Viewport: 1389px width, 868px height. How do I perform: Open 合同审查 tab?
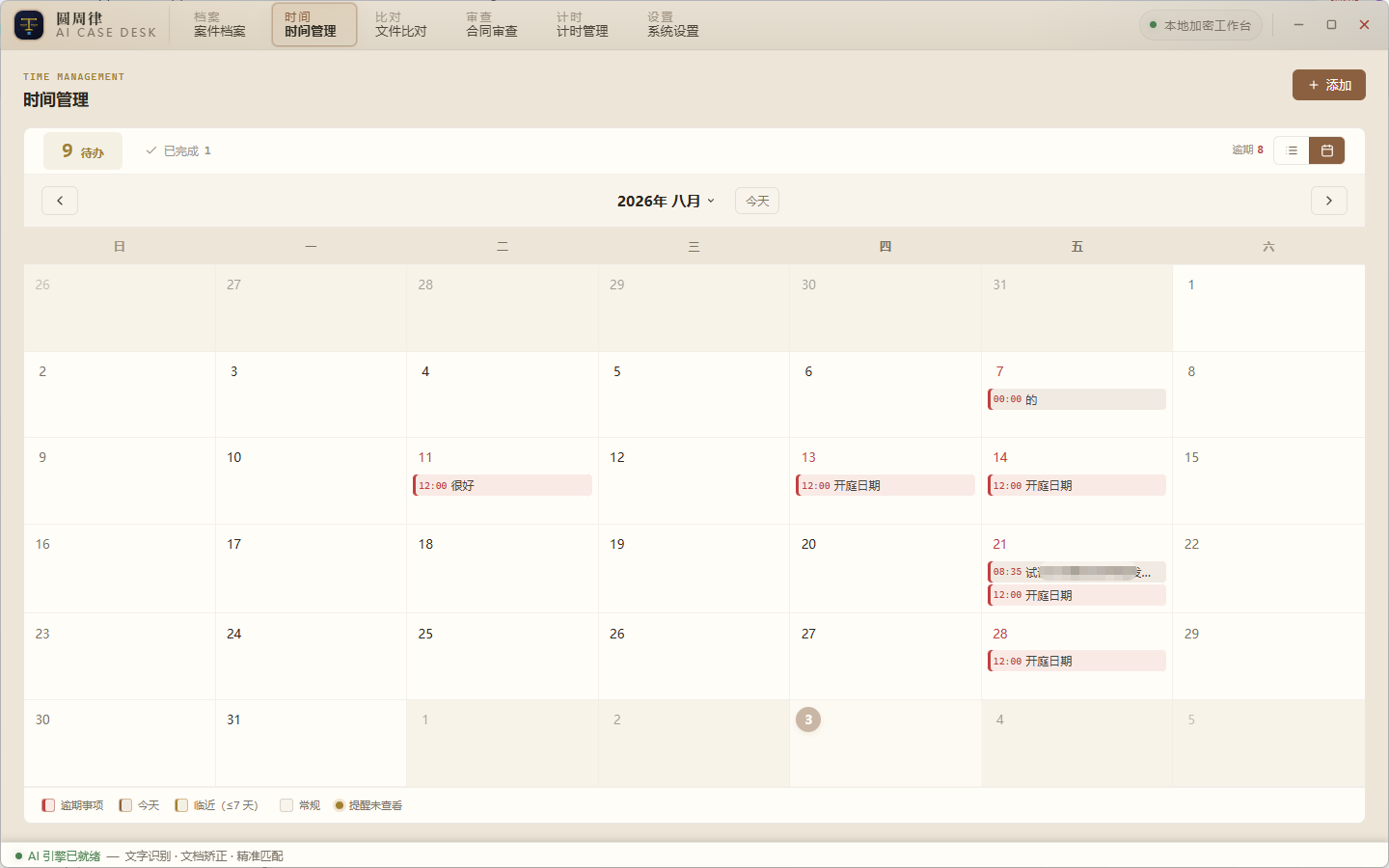click(x=492, y=25)
